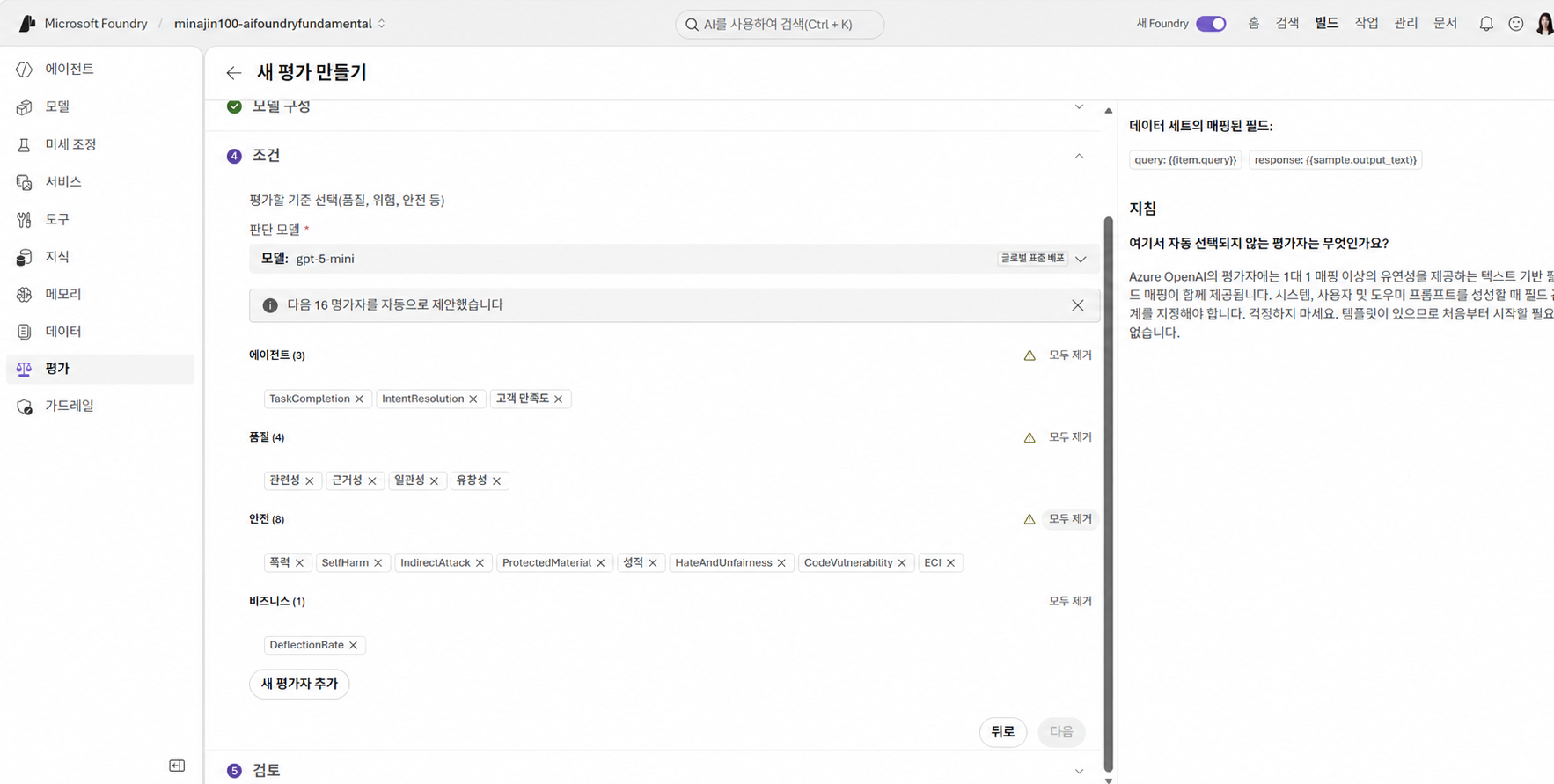Open the 판단 모델 gpt-5-mini dropdown
The image size is (1554, 784).
[x=674, y=259]
